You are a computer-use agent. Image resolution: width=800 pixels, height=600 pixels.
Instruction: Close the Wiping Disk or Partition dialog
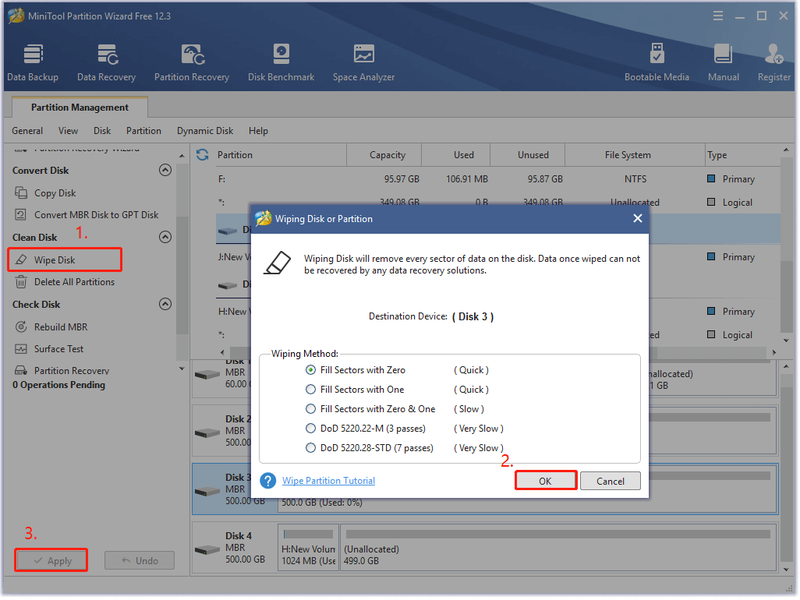(x=638, y=218)
